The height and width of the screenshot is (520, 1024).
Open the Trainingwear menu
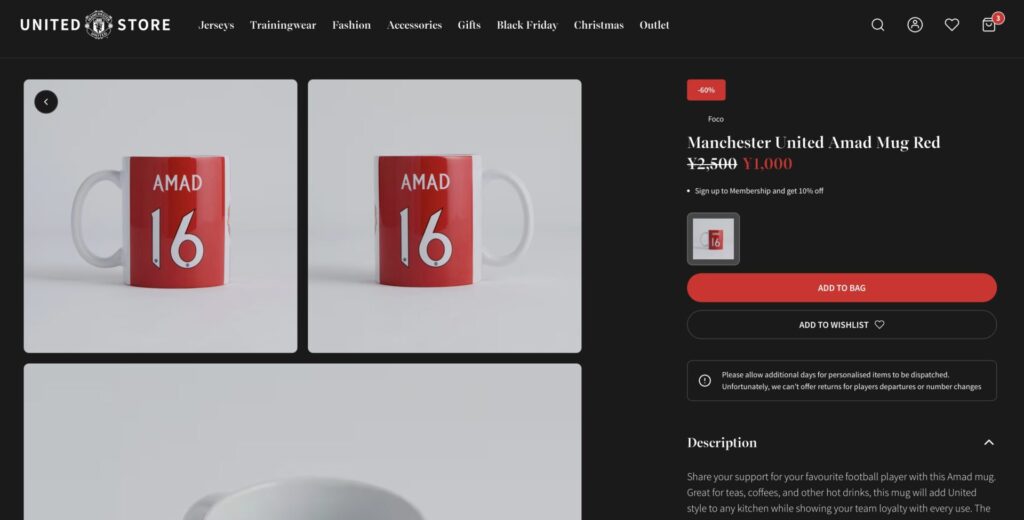[283, 25]
